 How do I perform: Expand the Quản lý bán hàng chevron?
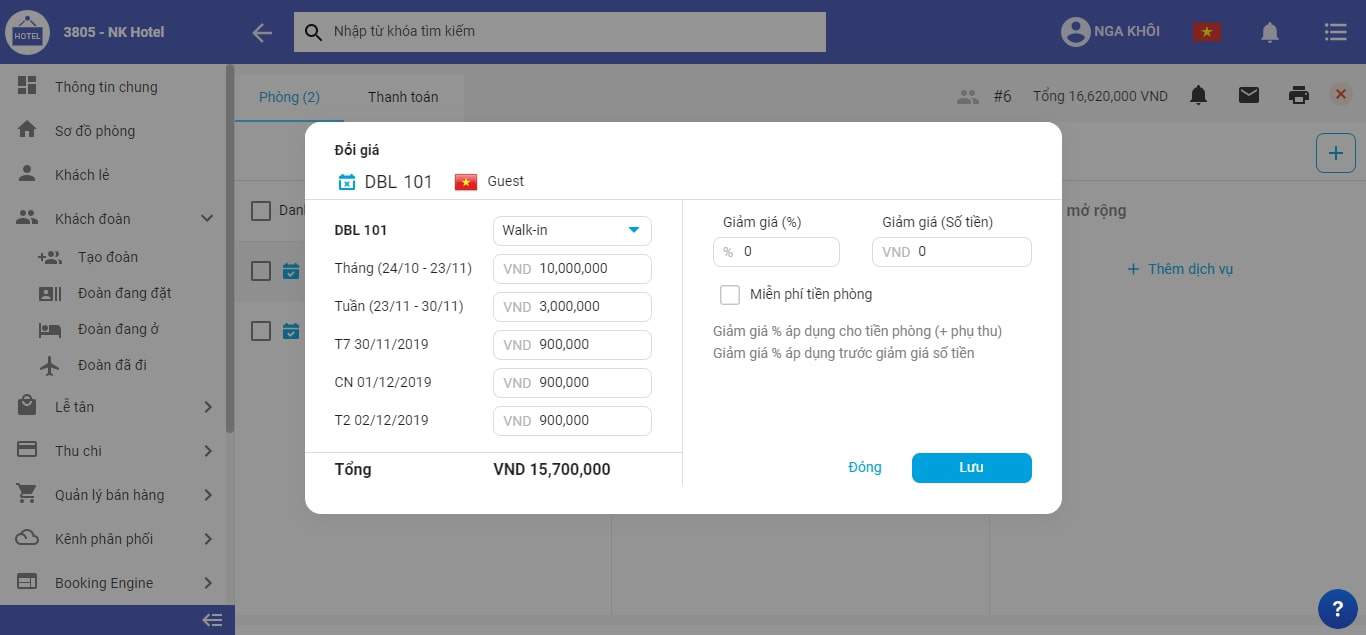tap(208, 495)
